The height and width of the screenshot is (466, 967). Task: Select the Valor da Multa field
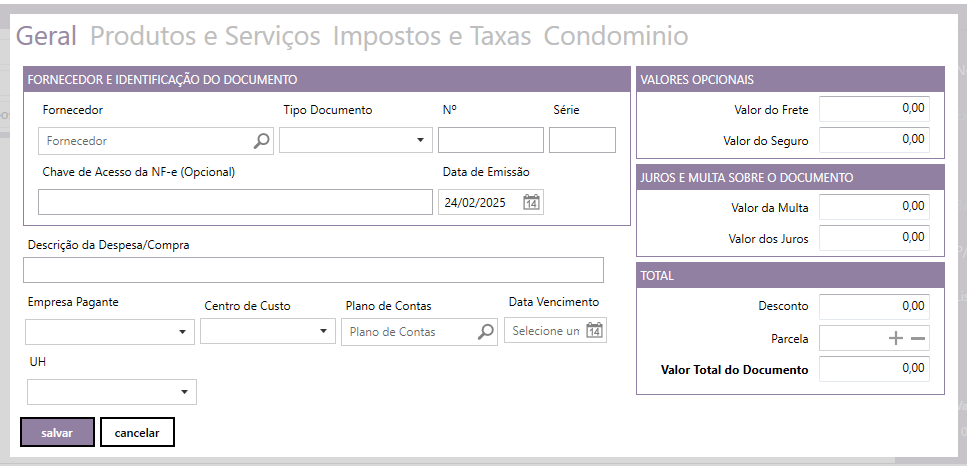click(x=874, y=207)
